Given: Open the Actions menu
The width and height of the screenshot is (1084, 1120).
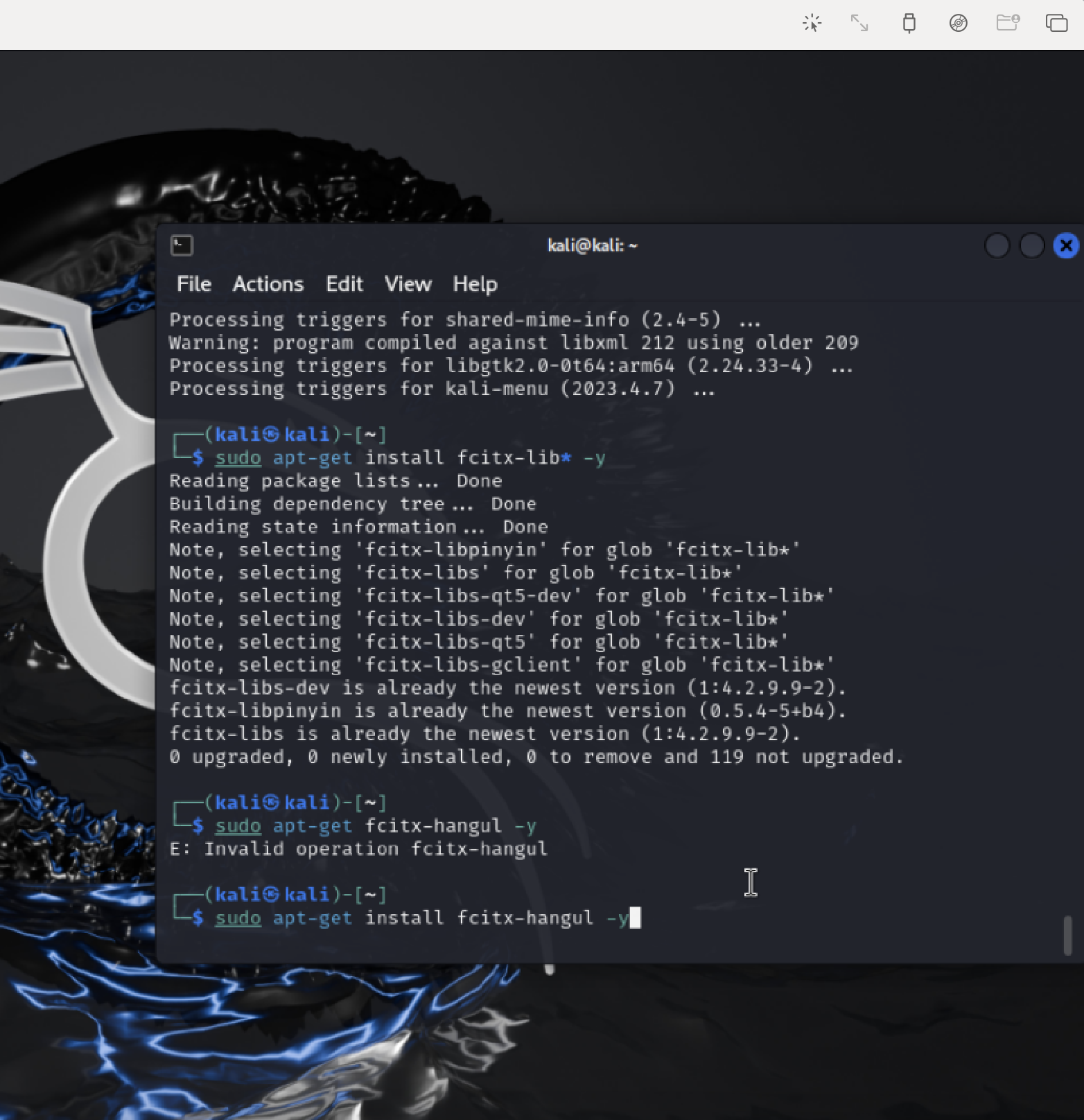Looking at the screenshot, I should [268, 284].
